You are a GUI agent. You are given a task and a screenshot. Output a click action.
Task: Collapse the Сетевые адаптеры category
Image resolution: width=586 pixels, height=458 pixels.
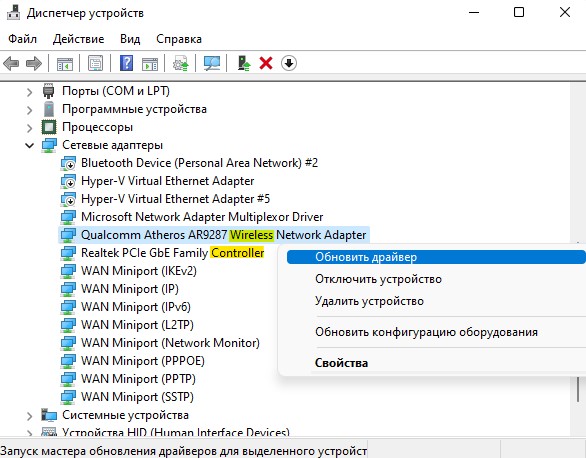pyautogui.click(x=30, y=145)
